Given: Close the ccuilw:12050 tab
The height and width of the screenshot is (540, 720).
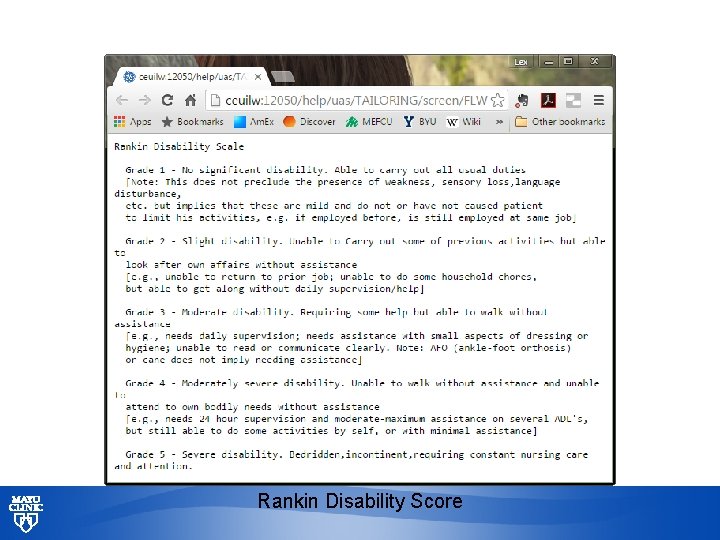Looking at the screenshot, I should pyautogui.click(x=258, y=77).
